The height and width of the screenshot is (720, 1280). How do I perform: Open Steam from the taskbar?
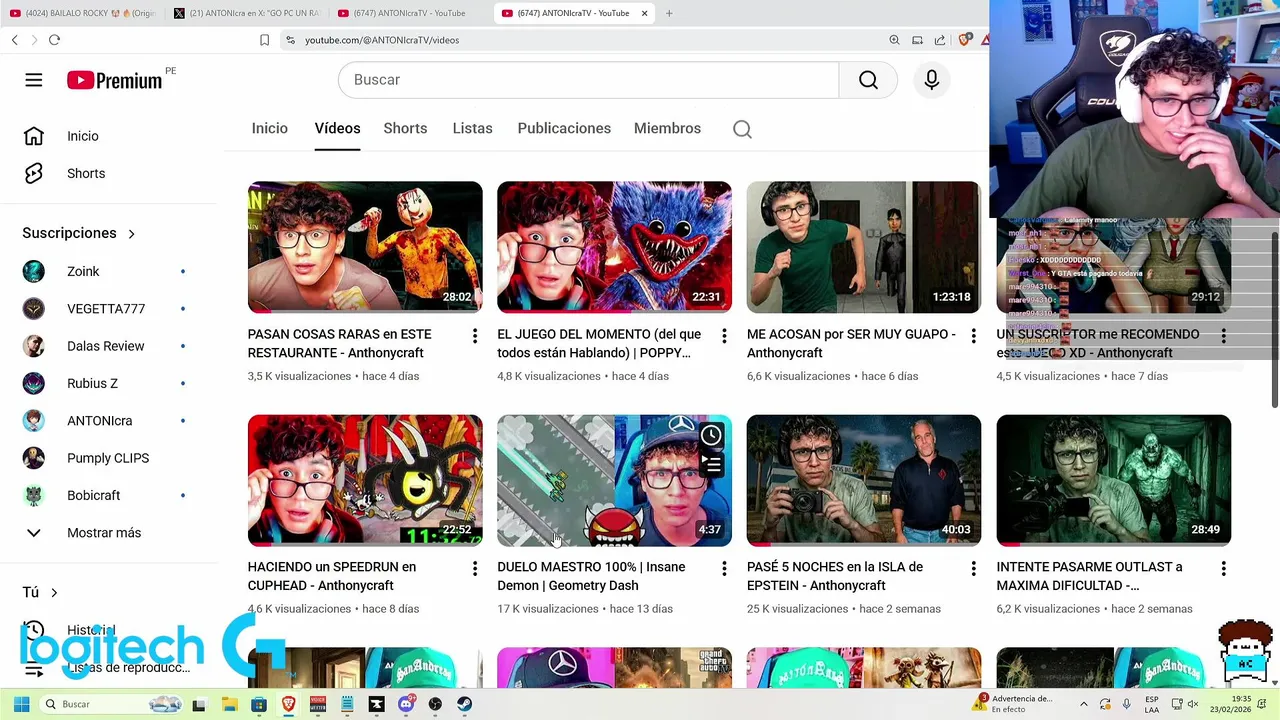pyautogui.click(x=465, y=704)
